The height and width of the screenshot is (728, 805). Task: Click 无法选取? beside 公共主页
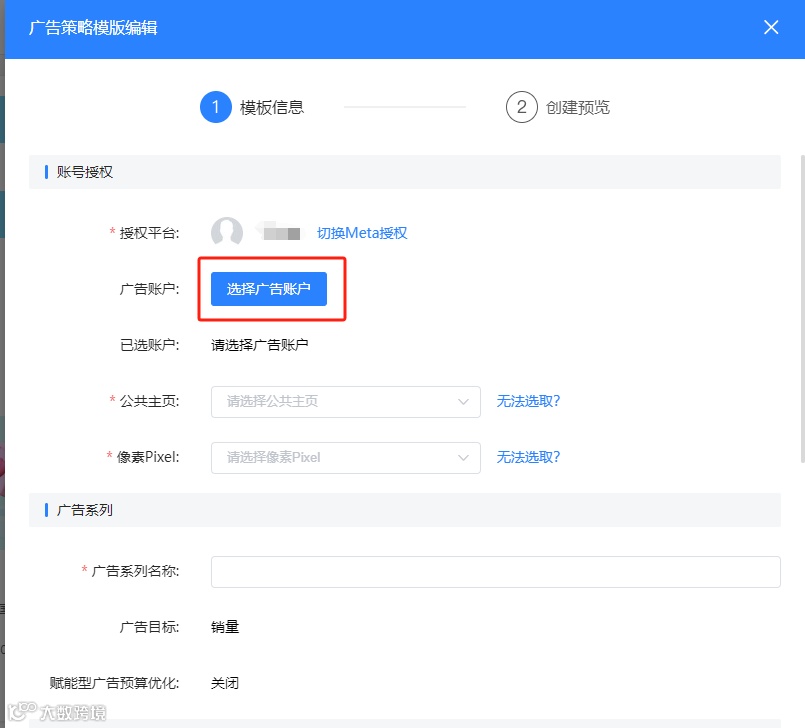531,401
